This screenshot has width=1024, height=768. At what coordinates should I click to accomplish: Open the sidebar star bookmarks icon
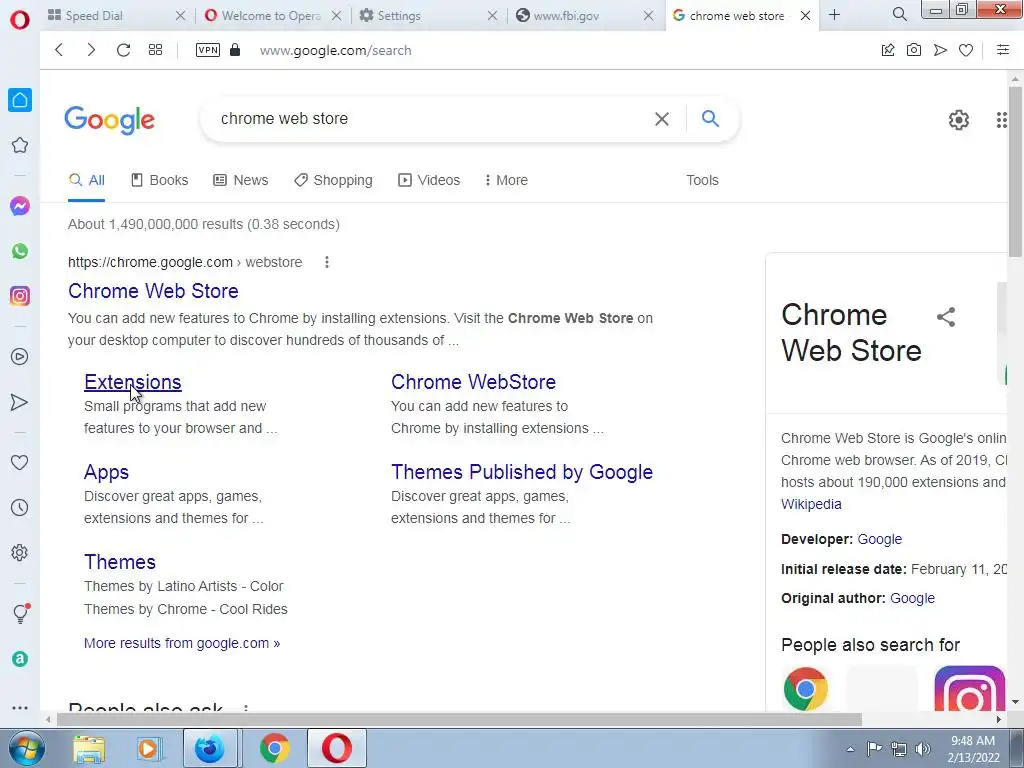pyautogui.click(x=20, y=145)
